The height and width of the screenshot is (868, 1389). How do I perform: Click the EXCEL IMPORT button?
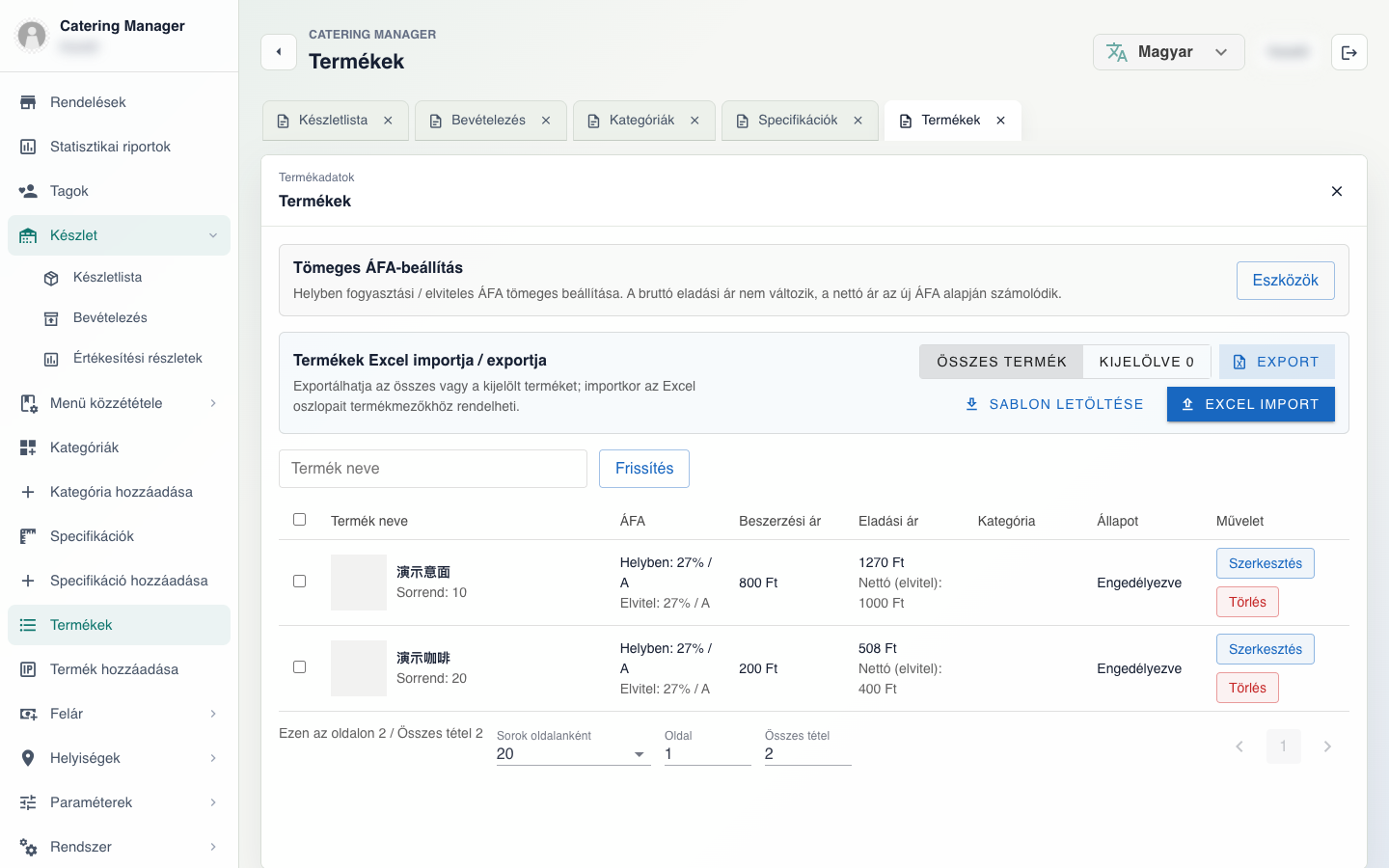click(1250, 404)
